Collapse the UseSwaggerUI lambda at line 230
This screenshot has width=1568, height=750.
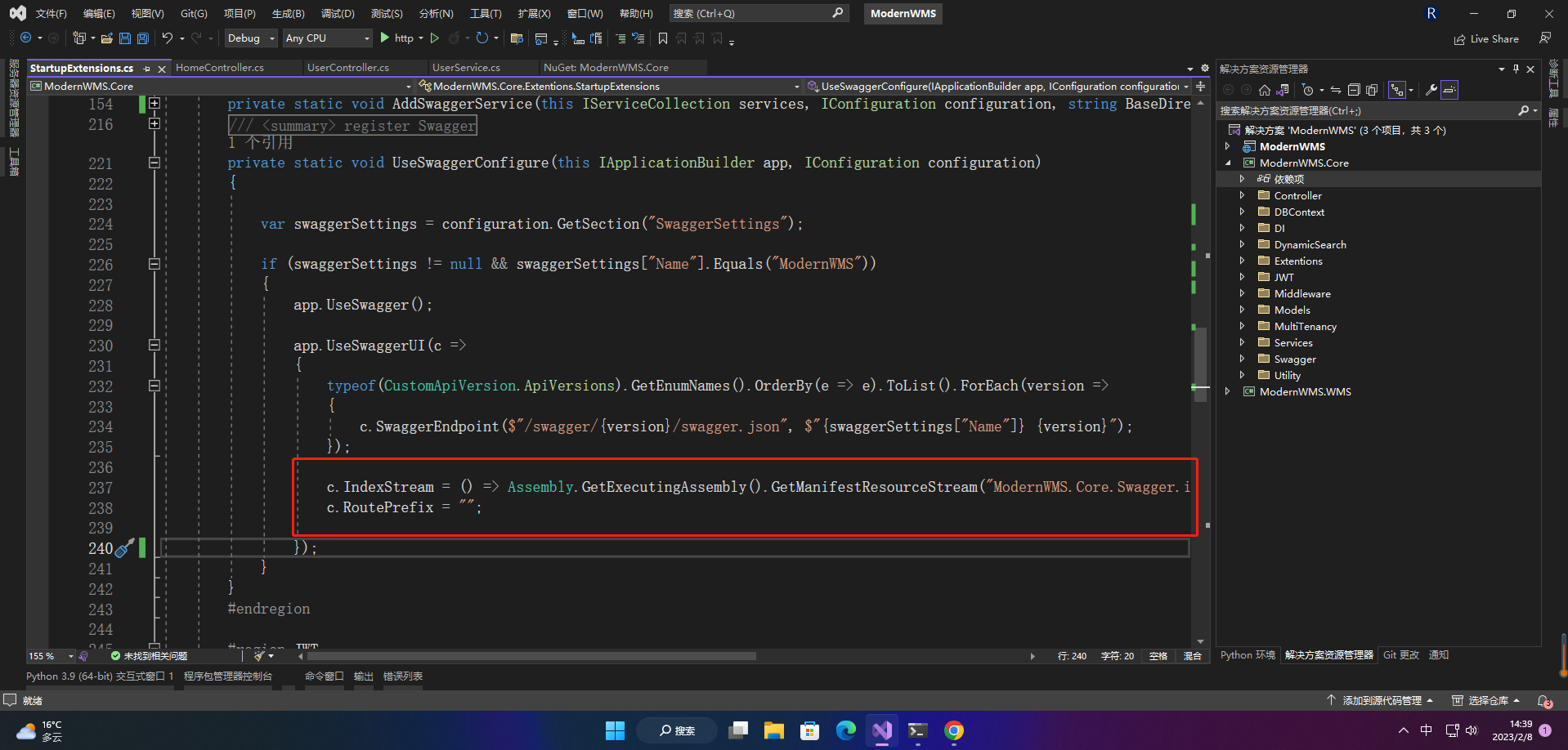point(154,345)
